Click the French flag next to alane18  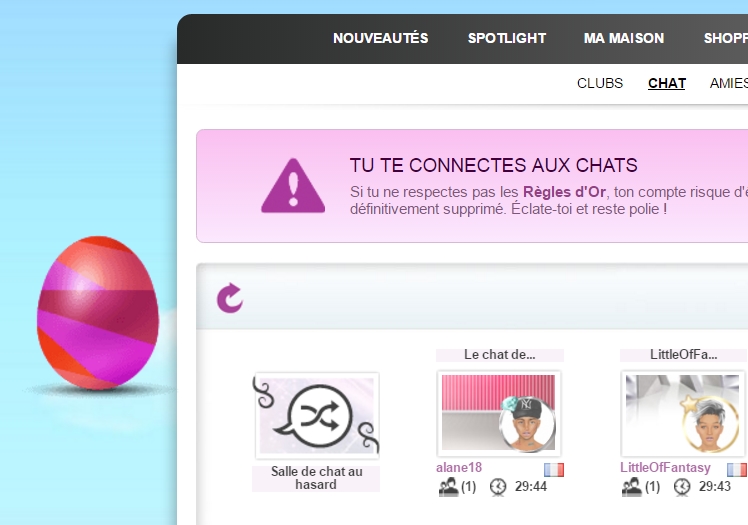pyautogui.click(x=554, y=470)
